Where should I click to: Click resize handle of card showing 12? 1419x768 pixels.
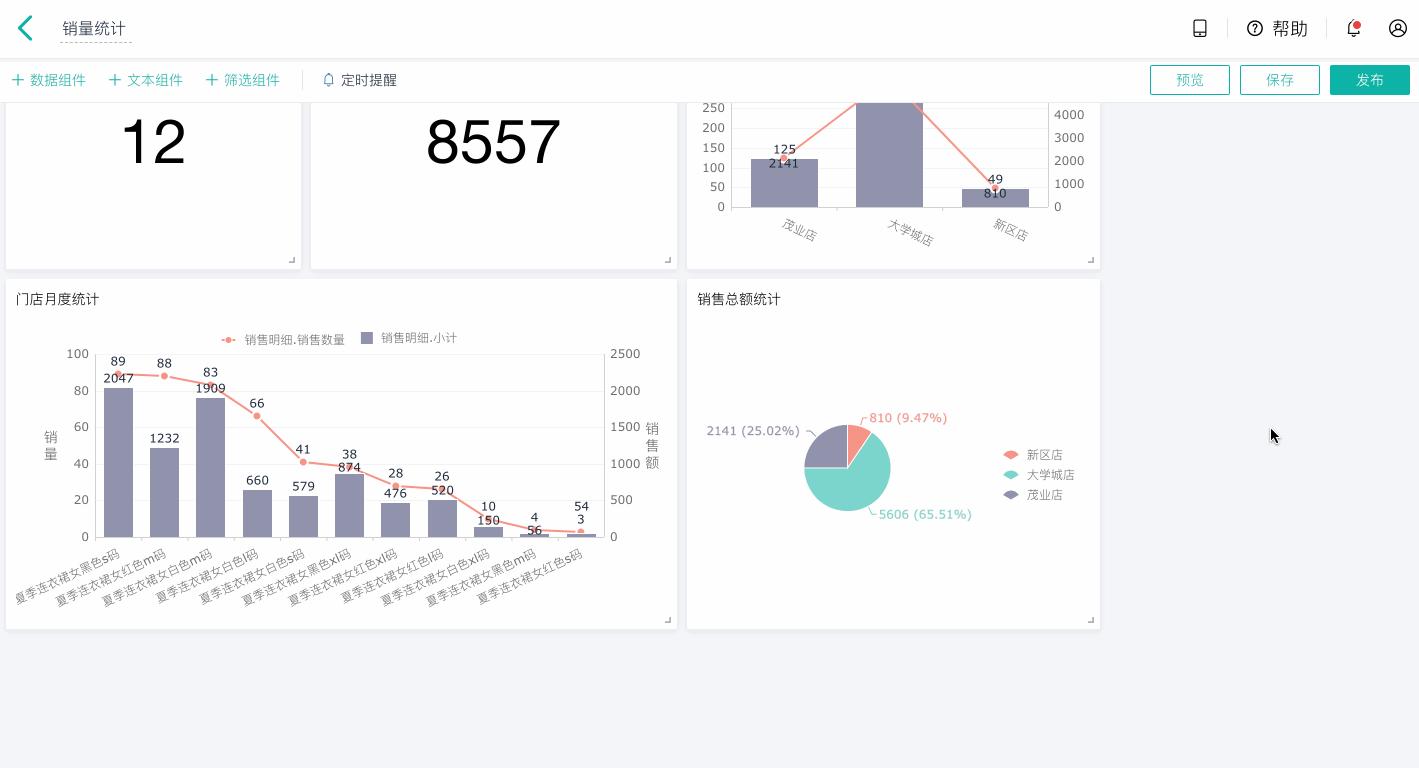(x=292, y=260)
